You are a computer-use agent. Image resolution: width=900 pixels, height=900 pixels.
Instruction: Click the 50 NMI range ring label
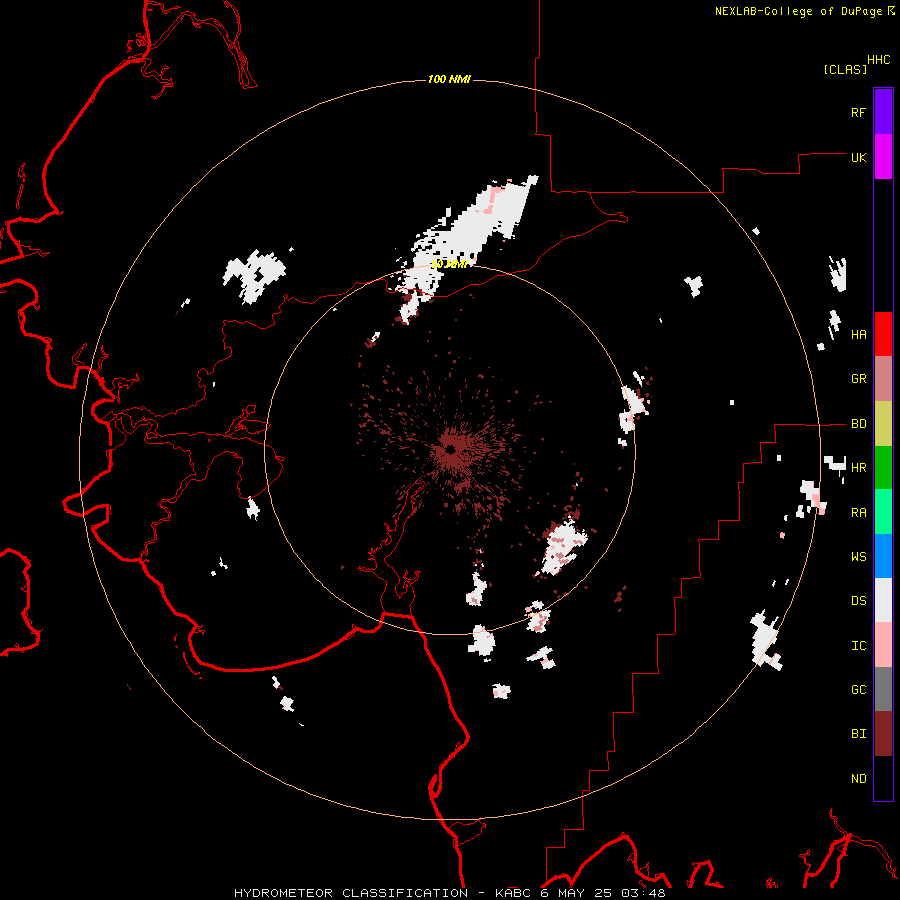tap(449, 265)
